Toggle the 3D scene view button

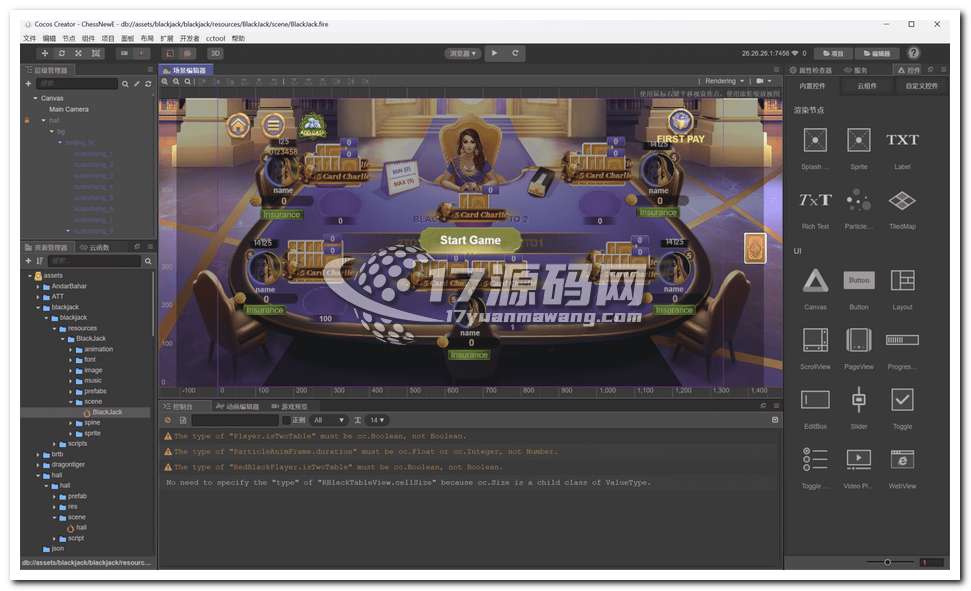pyautogui.click(x=216, y=53)
